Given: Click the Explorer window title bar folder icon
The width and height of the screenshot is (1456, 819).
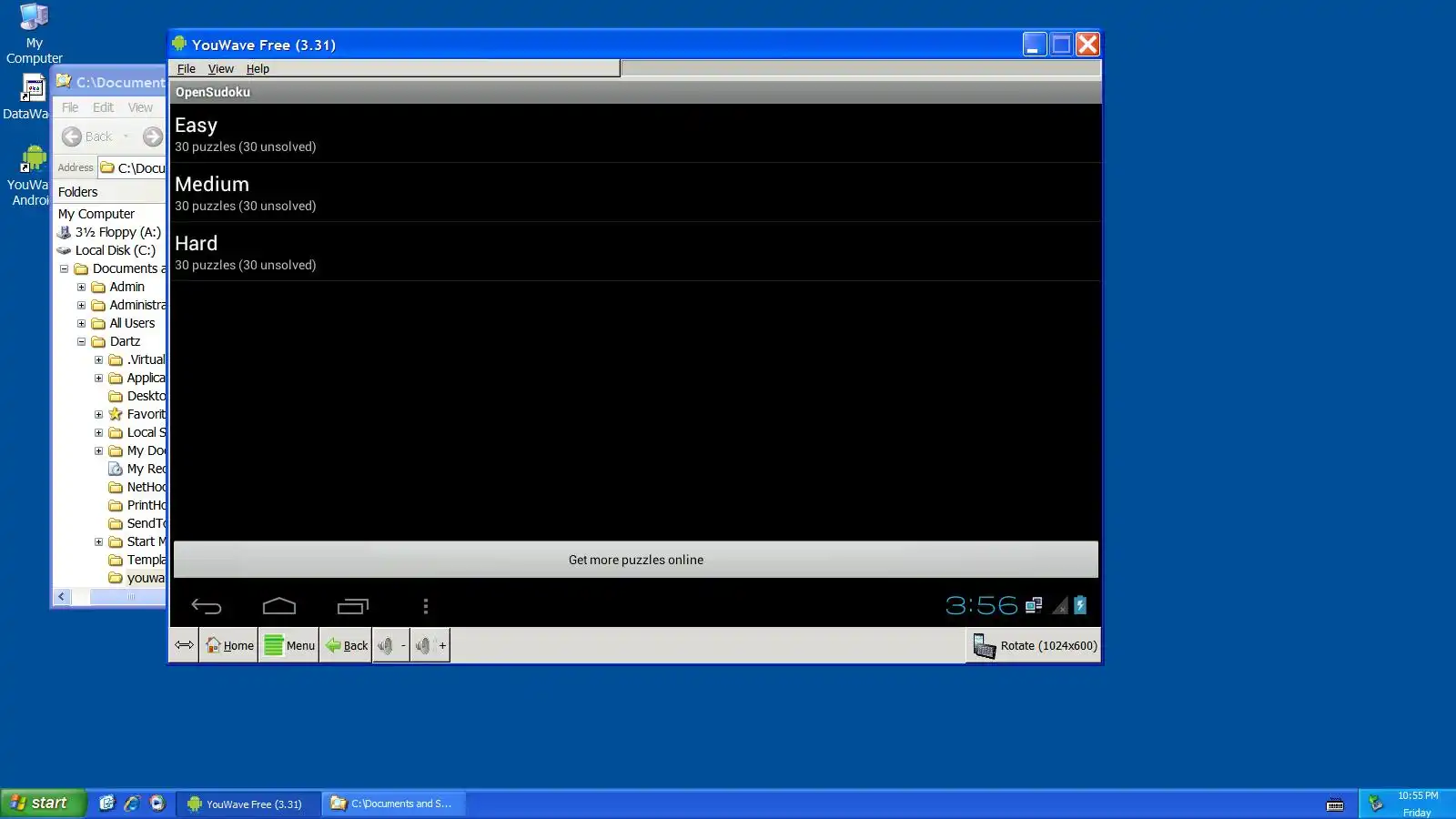Looking at the screenshot, I should (64, 81).
